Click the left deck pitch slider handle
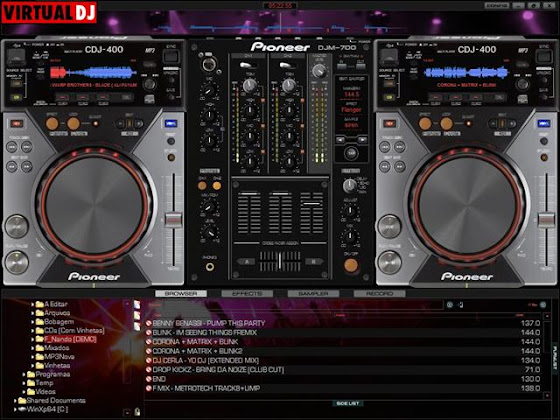The width and height of the screenshot is (560, 420). pyautogui.click(x=174, y=220)
